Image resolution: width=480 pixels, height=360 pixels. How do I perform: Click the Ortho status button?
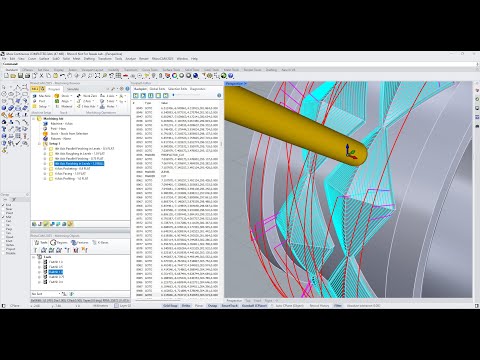186,305
